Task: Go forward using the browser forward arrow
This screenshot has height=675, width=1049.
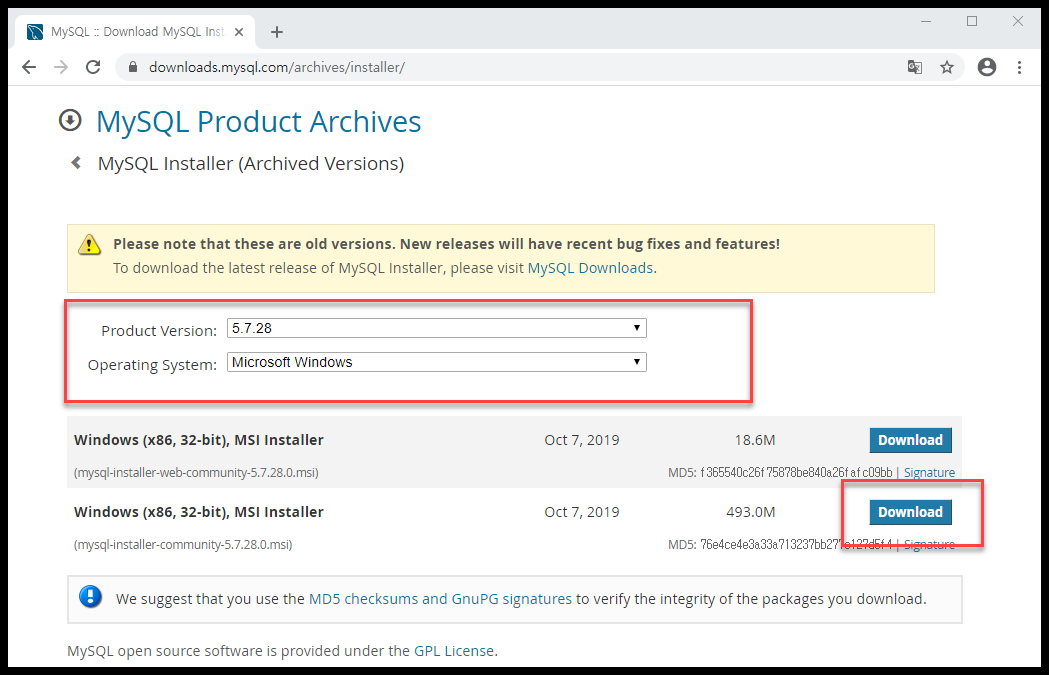Action: [61, 67]
